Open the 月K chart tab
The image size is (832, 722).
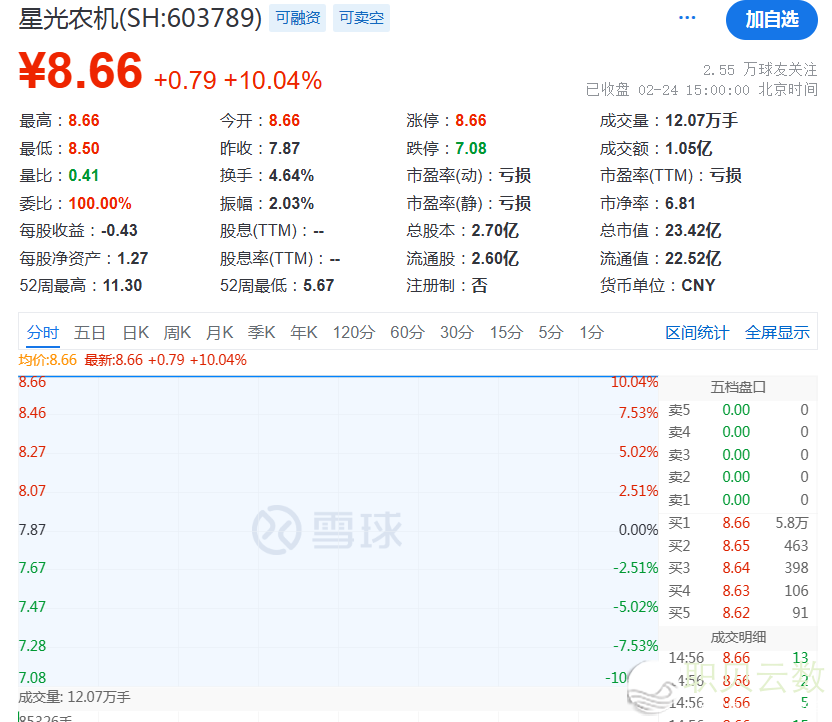coord(220,333)
